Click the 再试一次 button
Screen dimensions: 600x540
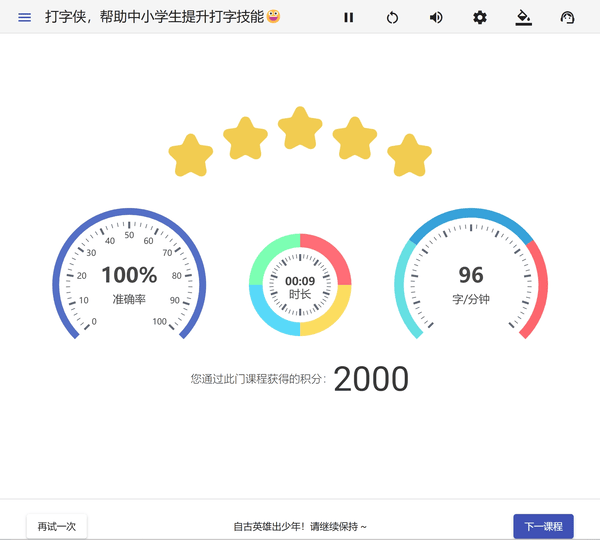pos(57,526)
